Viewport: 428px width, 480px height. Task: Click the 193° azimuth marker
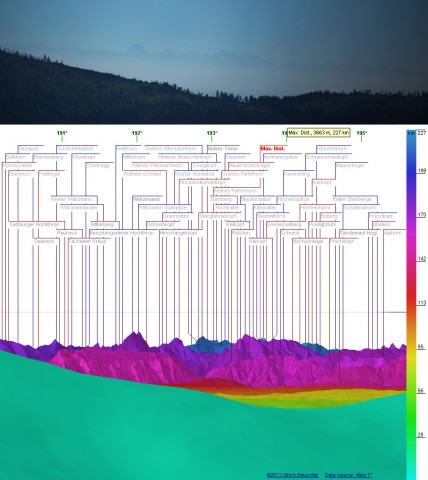click(x=212, y=133)
